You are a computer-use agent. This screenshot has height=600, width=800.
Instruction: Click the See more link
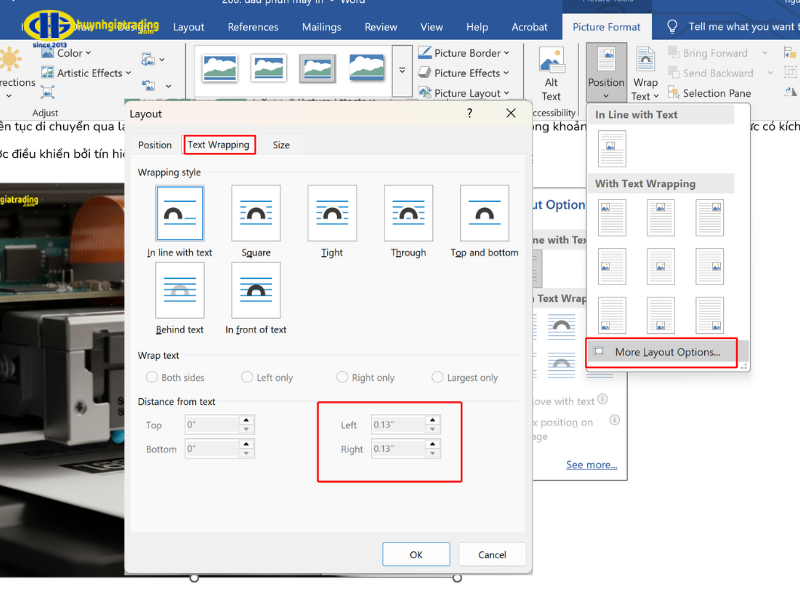(x=591, y=465)
